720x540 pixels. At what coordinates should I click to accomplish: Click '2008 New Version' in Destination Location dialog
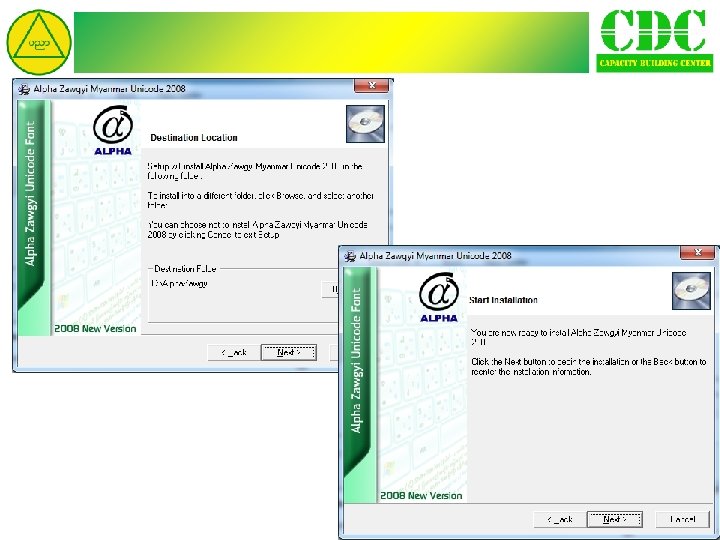(x=95, y=329)
